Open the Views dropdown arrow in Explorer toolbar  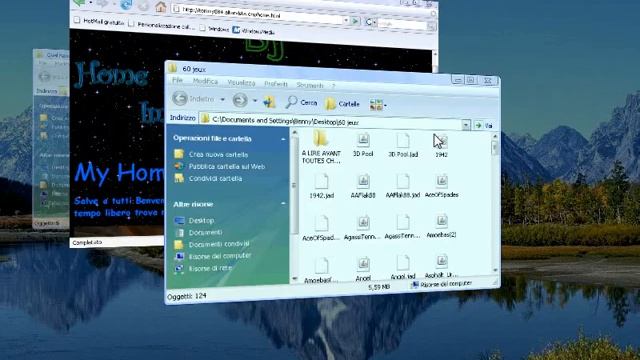(x=385, y=106)
